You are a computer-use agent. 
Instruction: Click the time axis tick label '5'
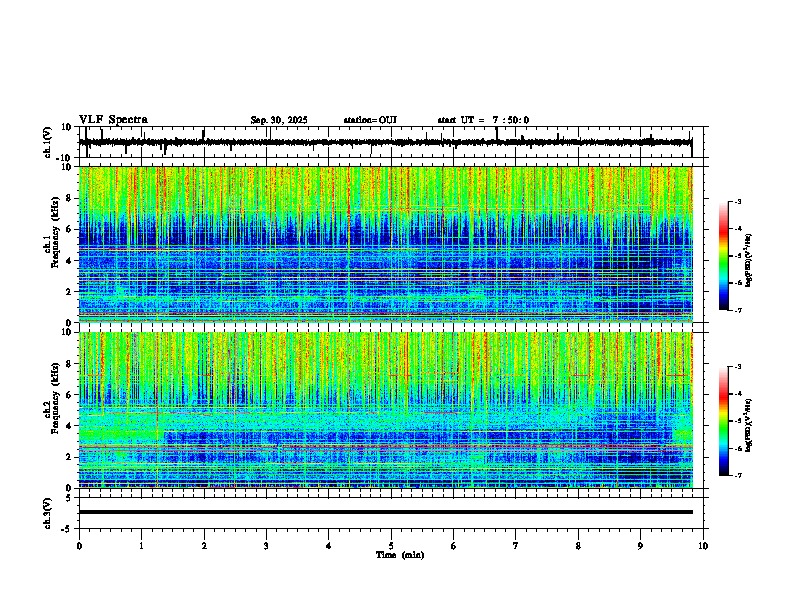tap(391, 546)
